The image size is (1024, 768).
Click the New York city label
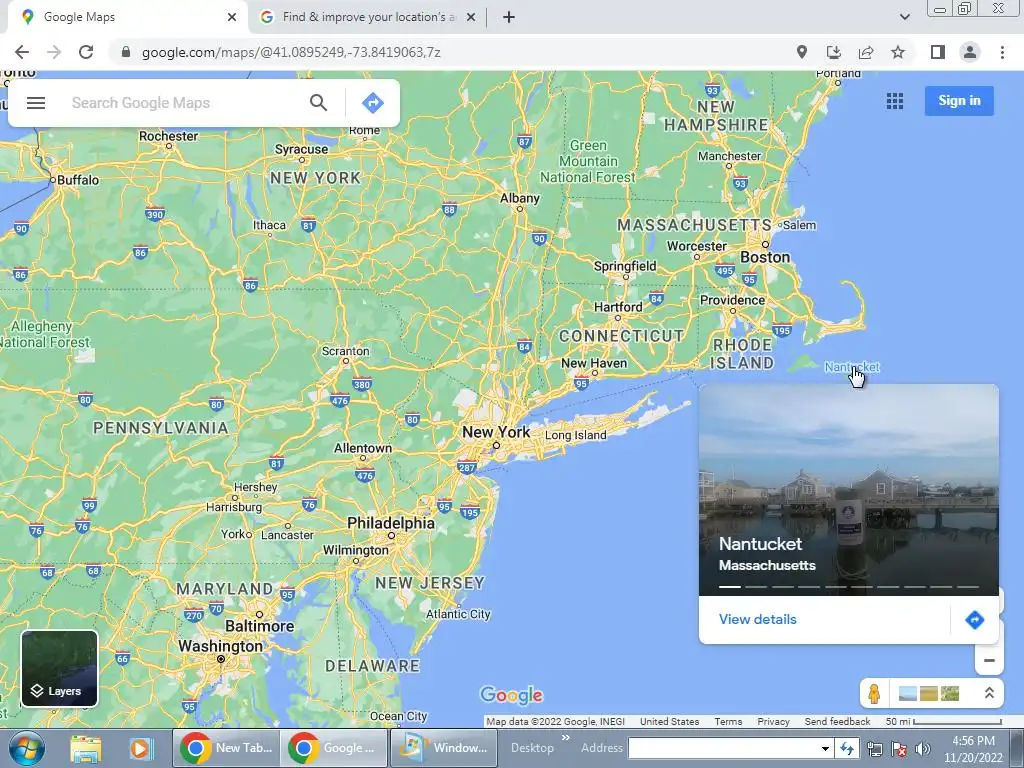496,432
